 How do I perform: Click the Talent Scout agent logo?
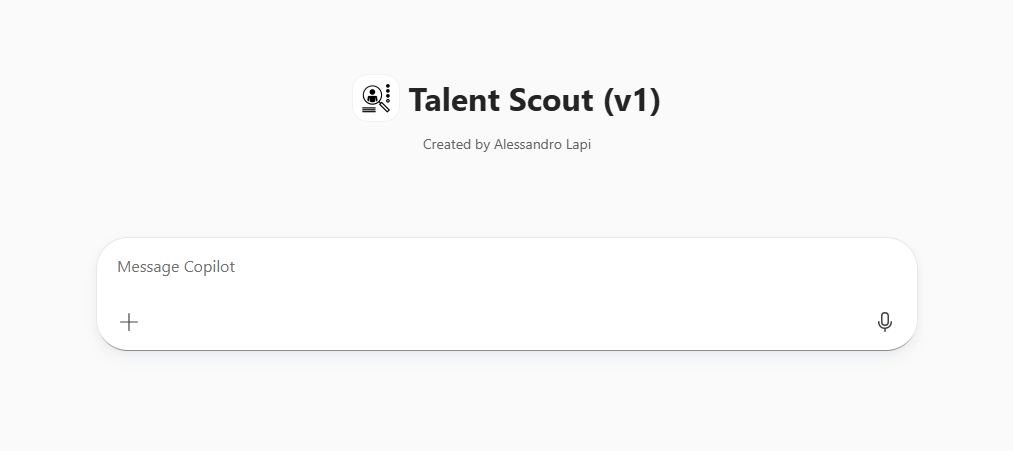coord(376,99)
